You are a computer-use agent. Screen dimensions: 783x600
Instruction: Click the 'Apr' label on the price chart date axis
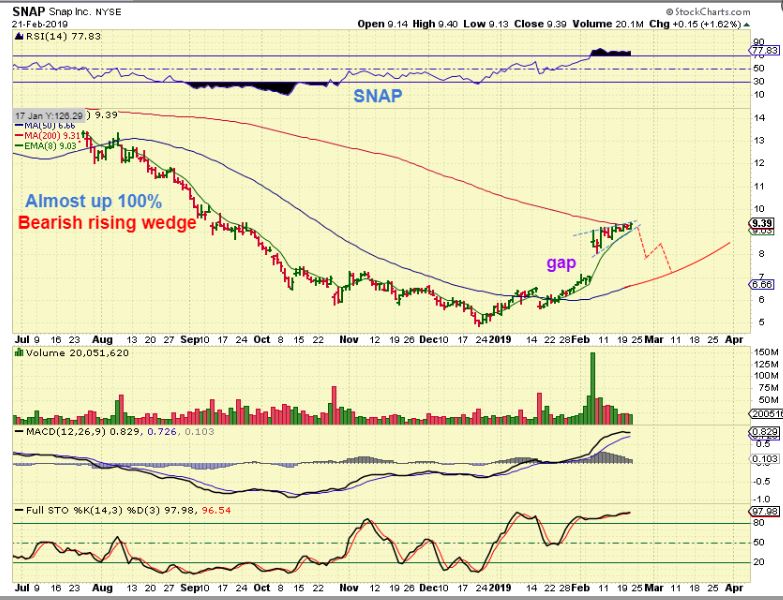pyautogui.click(x=735, y=339)
